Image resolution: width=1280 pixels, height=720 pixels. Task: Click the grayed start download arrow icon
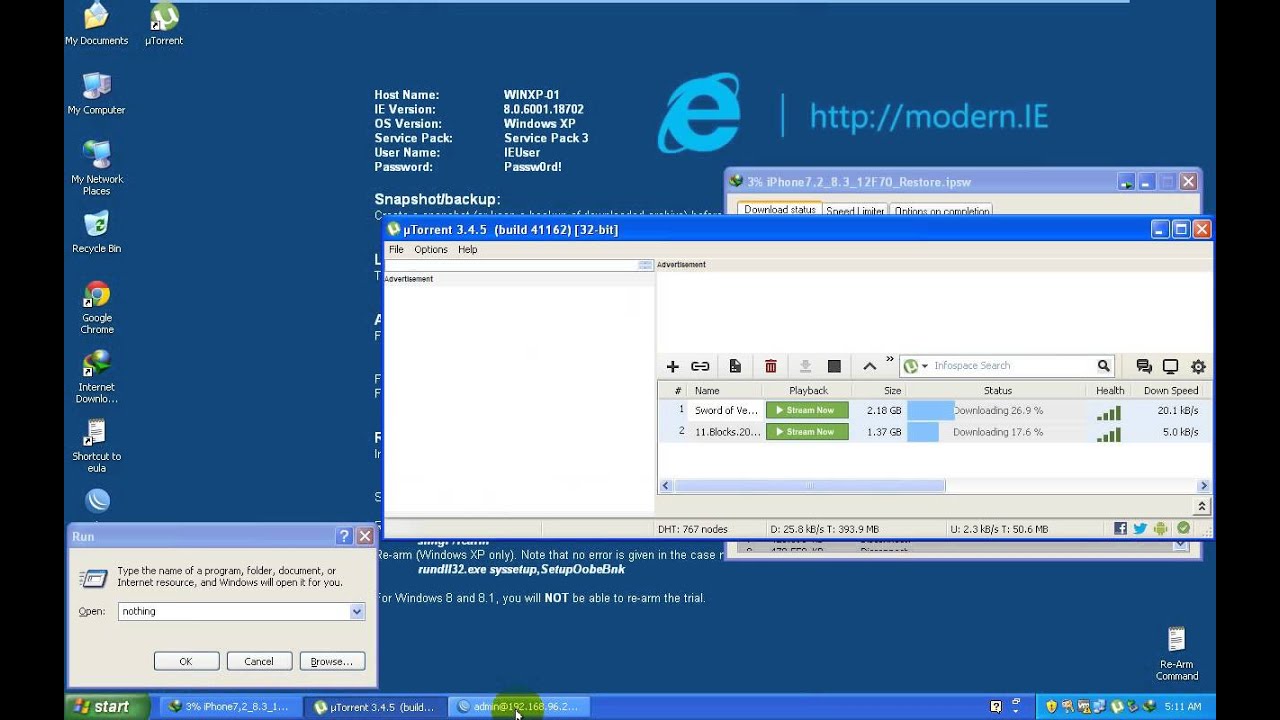[x=805, y=367]
